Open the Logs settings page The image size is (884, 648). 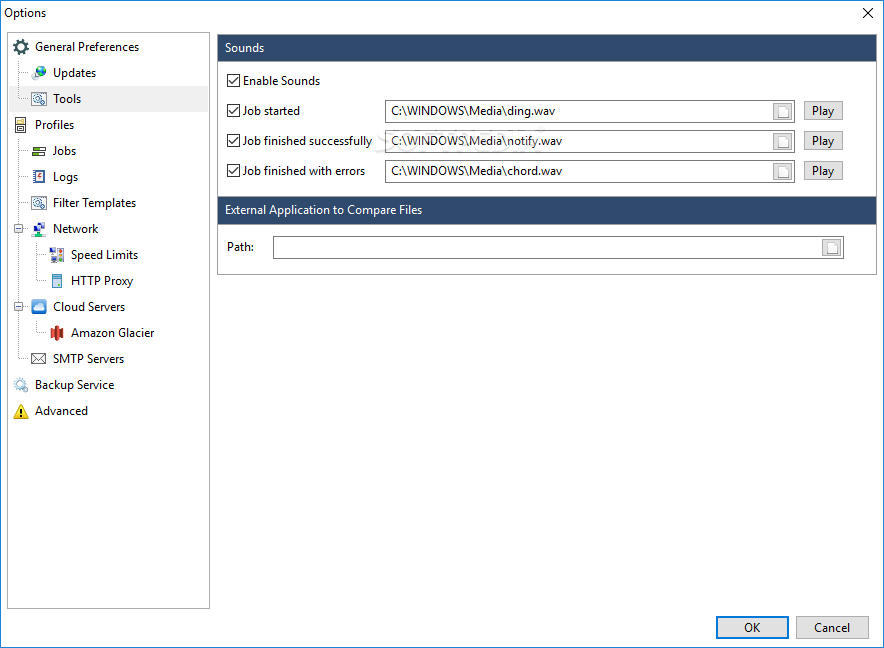(65, 177)
